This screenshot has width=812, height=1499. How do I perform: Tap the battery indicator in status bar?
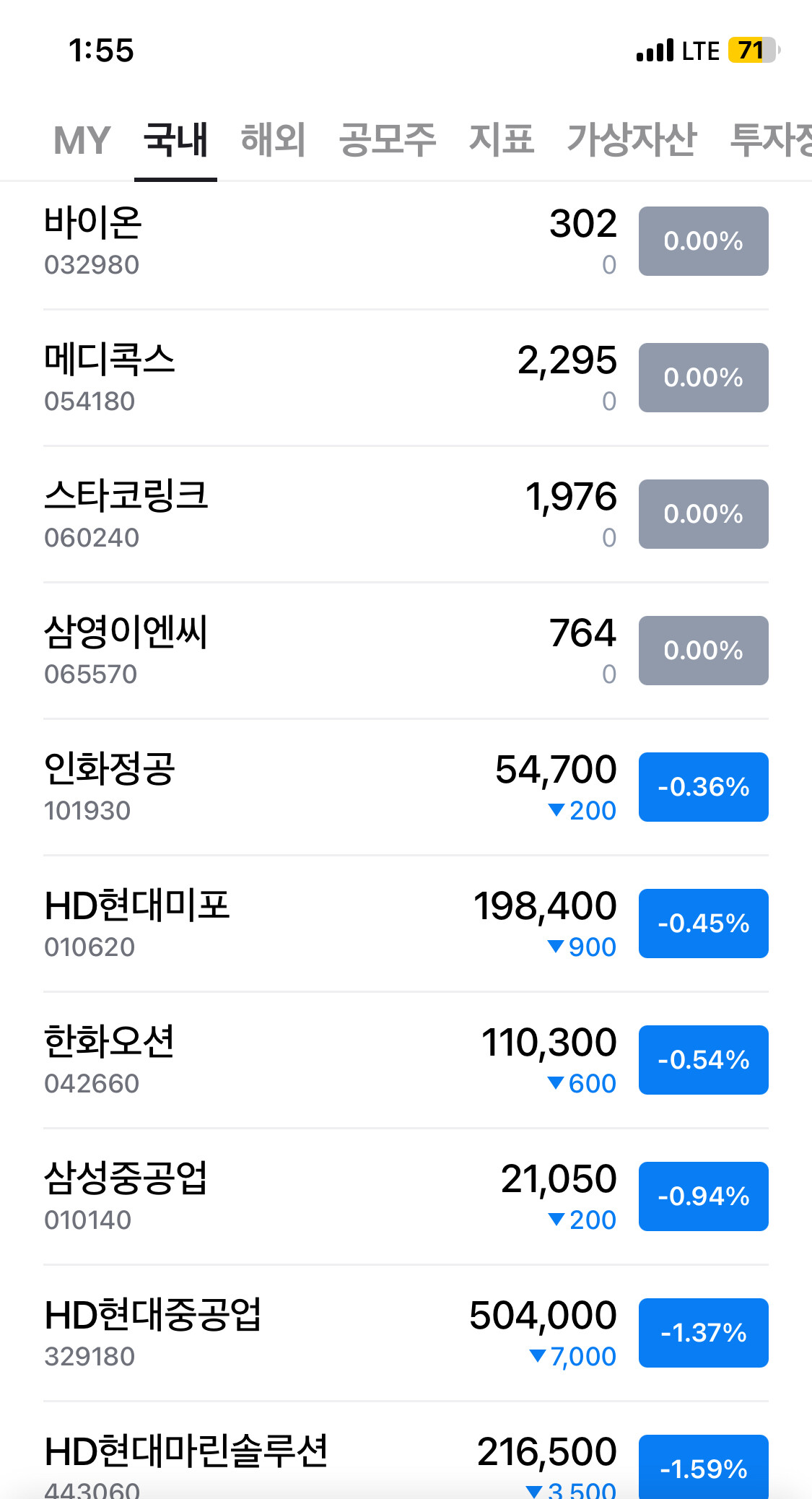coord(754,51)
